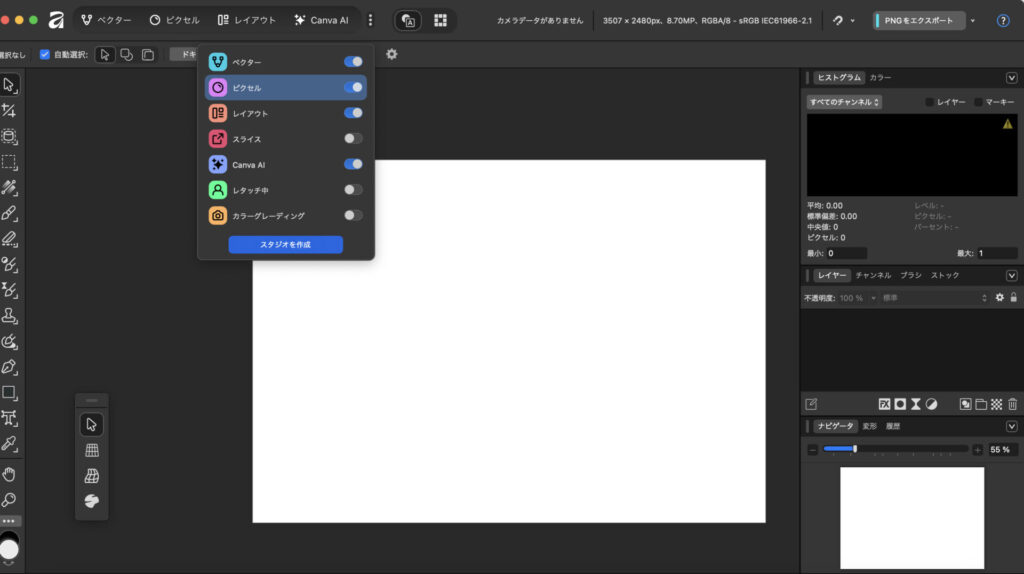Click the trash icon in Layers panel
The height and width of the screenshot is (574, 1024).
click(1012, 404)
